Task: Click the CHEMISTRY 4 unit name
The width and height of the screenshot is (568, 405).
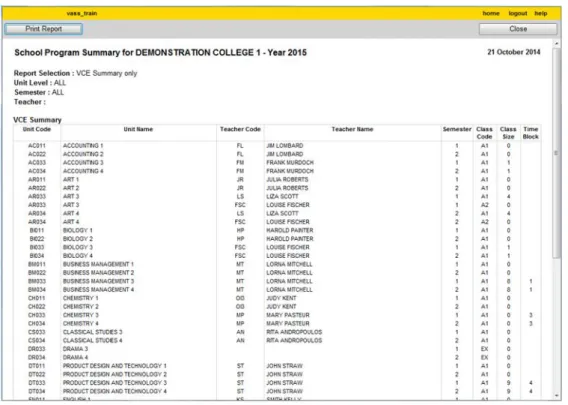Action: [80, 323]
